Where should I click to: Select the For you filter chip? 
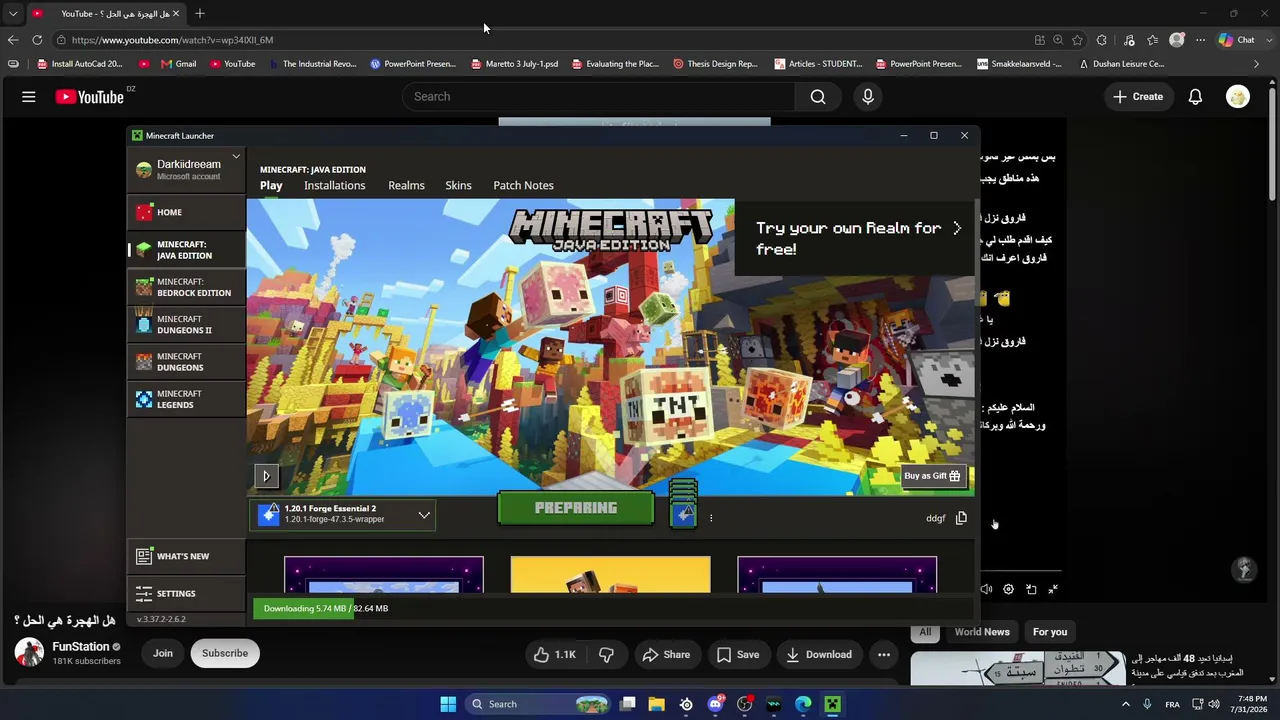pyautogui.click(x=1050, y=632)
